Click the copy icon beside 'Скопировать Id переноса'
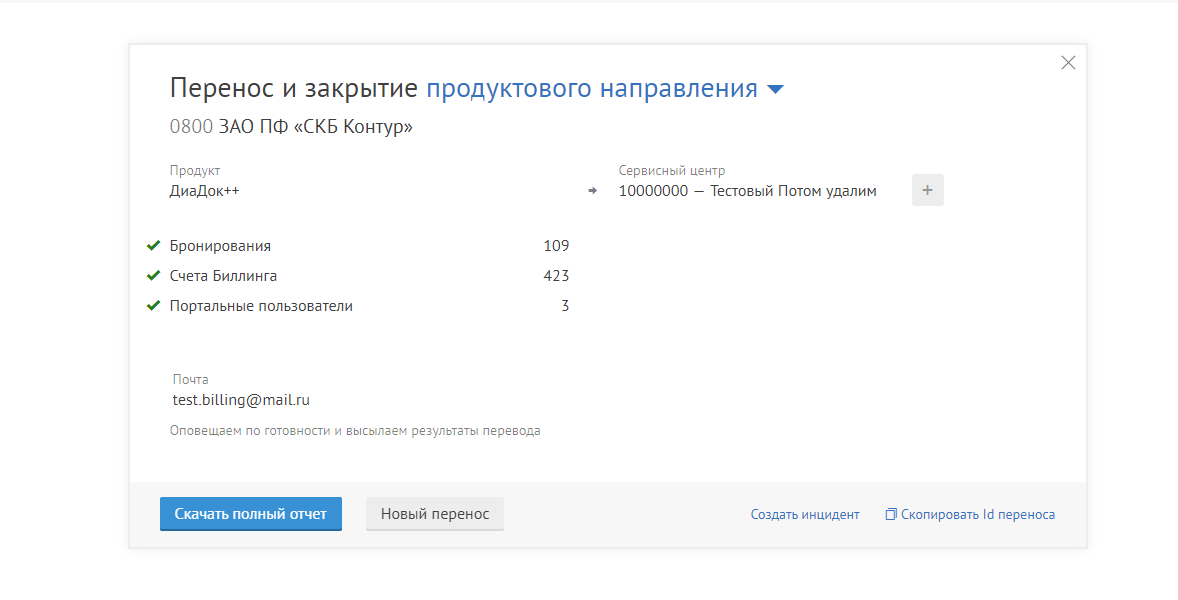Image resolution: width=1178 pixels, height=600 pixels. point(891,514)
